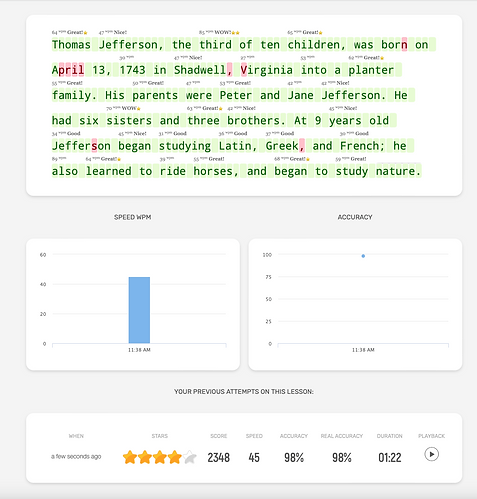
Task: Click the third gold star rating
Action: click(x=160, y=457)
